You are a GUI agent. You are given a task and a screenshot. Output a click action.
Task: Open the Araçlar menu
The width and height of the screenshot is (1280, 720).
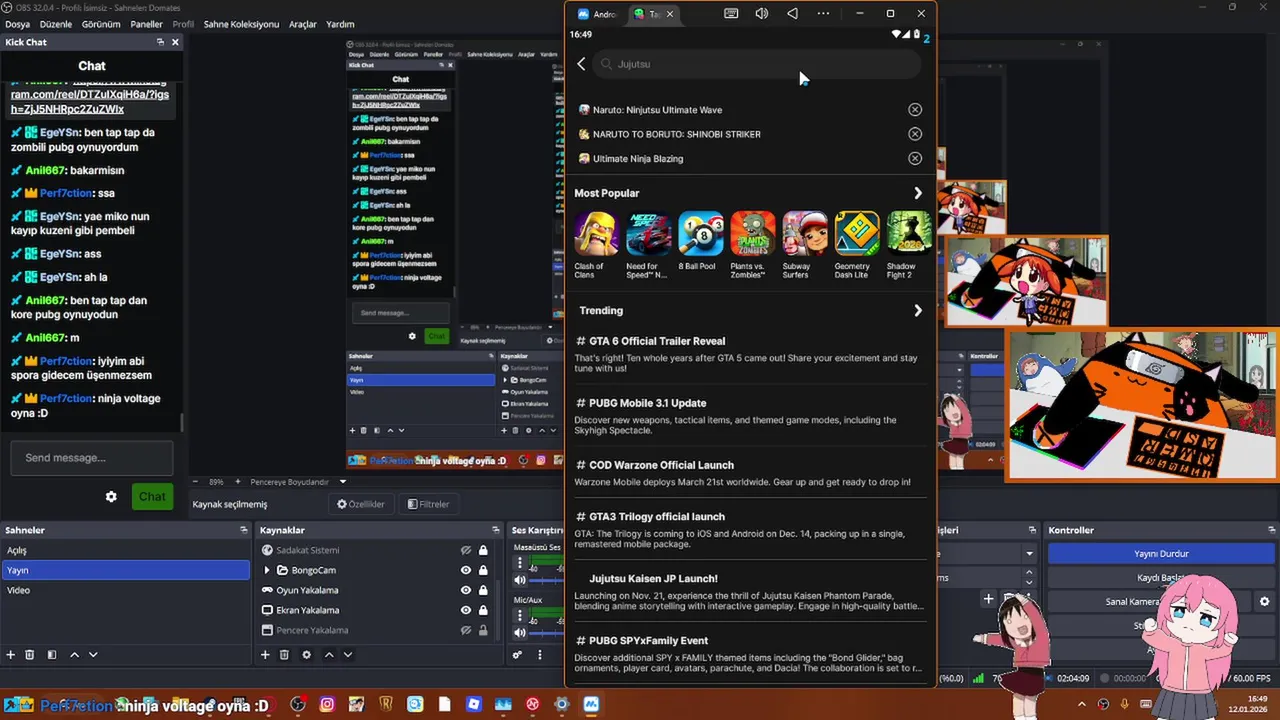coord(303,24)
